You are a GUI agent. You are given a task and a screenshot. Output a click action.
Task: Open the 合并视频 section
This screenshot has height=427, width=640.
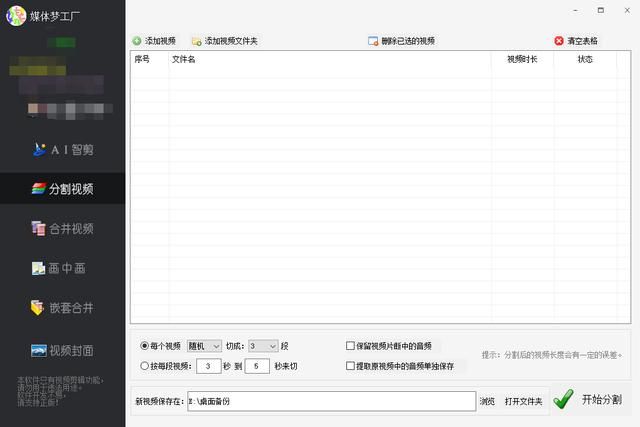(62, 228)
